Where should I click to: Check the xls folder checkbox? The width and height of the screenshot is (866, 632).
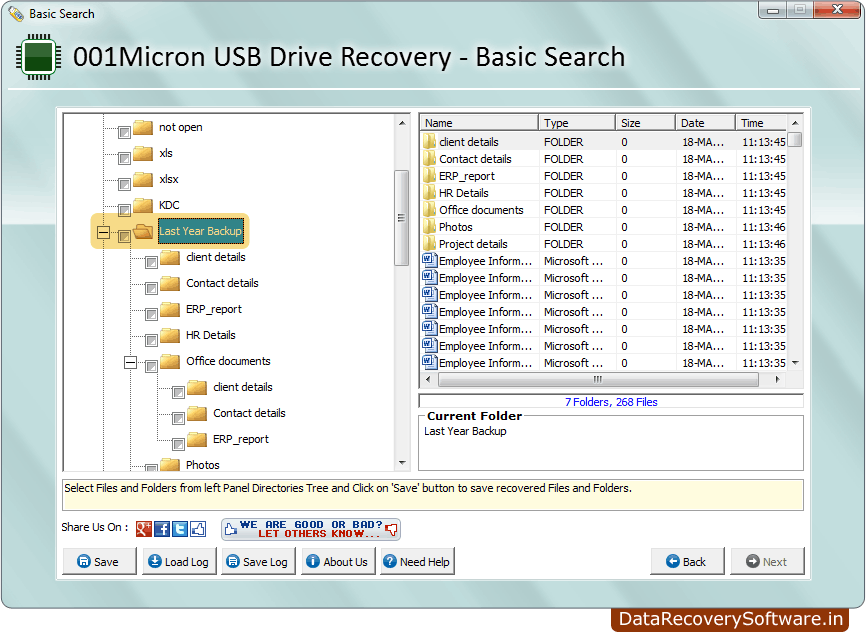[x=124, y=159]
